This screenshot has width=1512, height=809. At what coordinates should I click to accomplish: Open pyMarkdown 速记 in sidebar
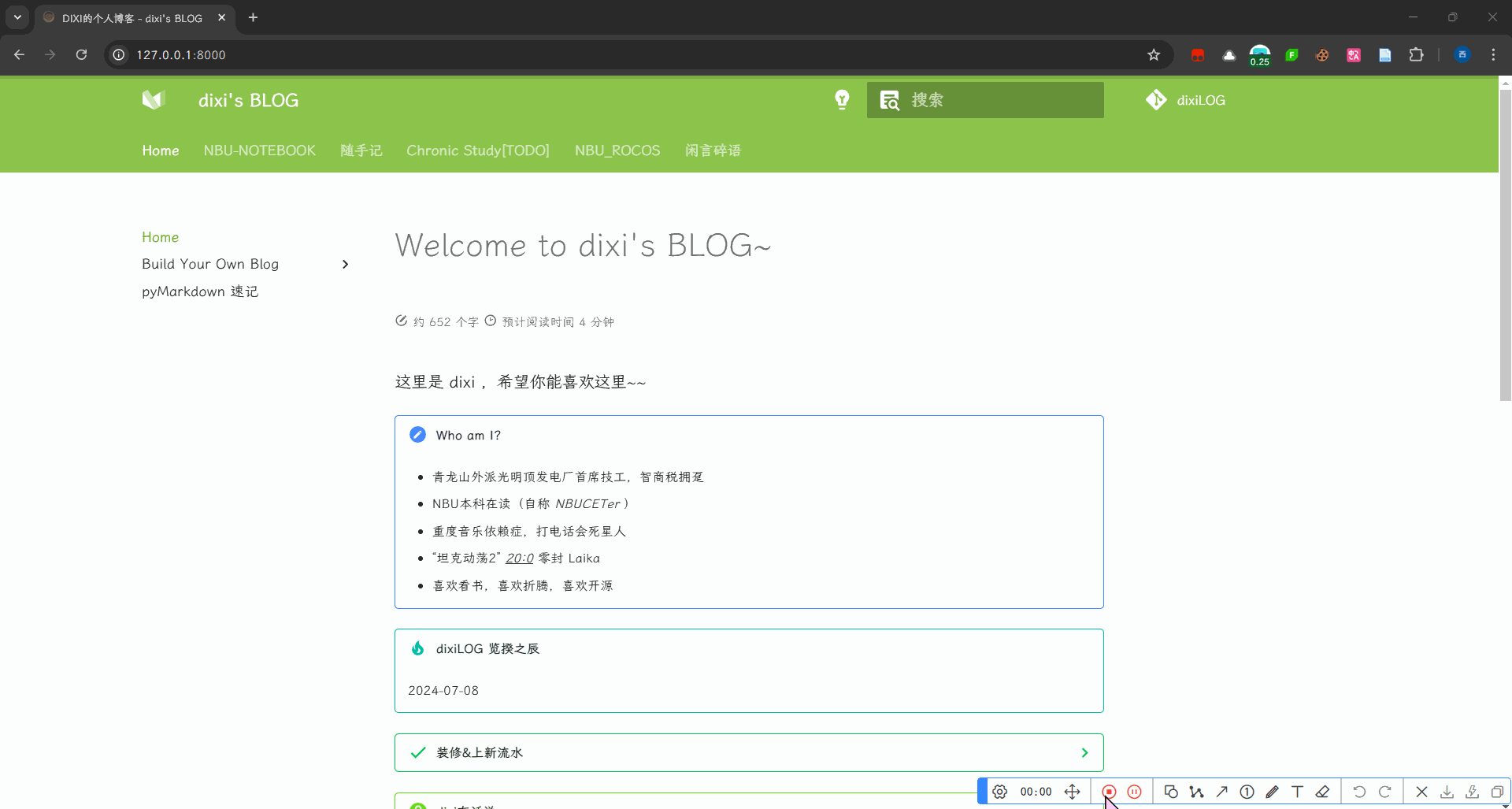(x=200, y=291)
